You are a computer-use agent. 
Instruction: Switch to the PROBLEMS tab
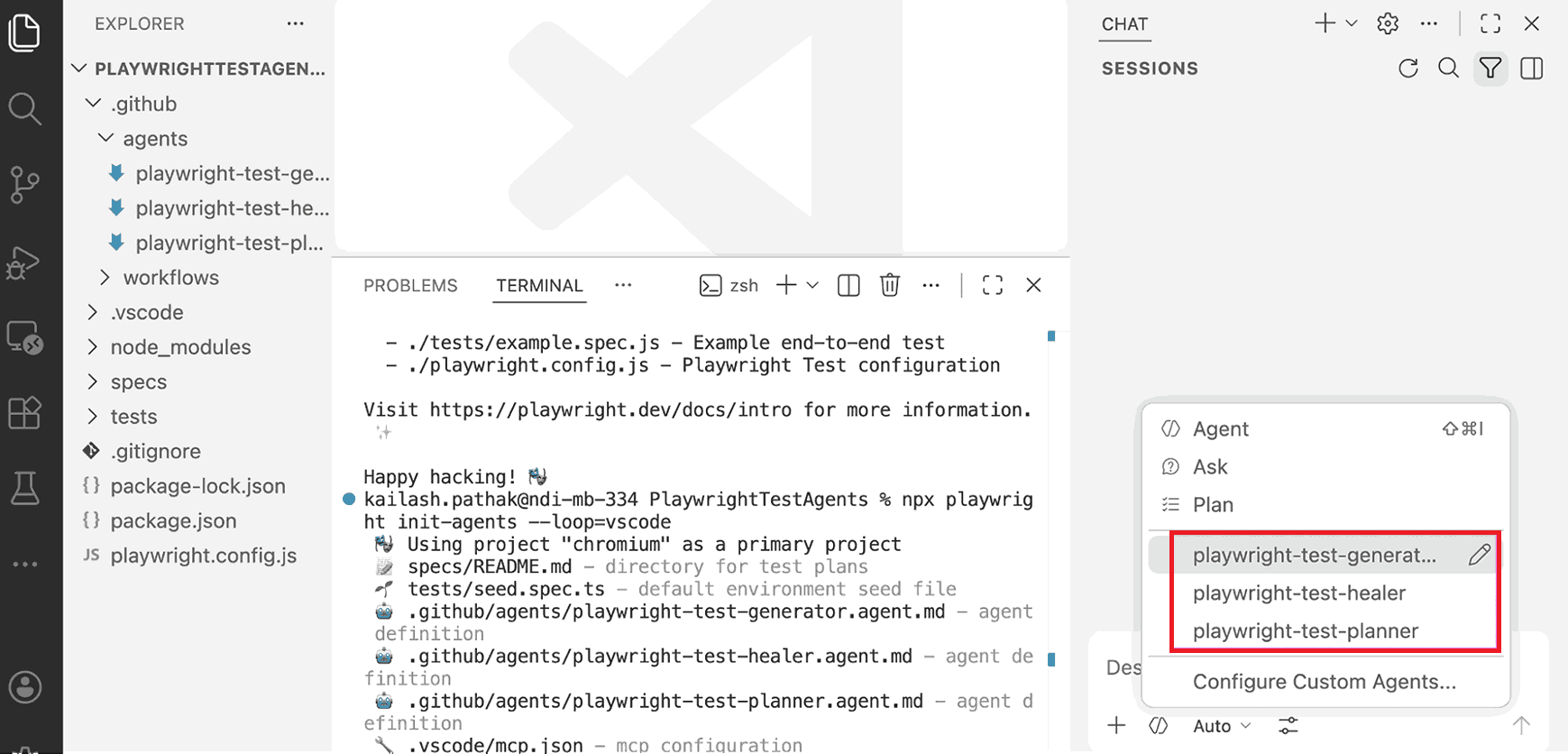410,285
